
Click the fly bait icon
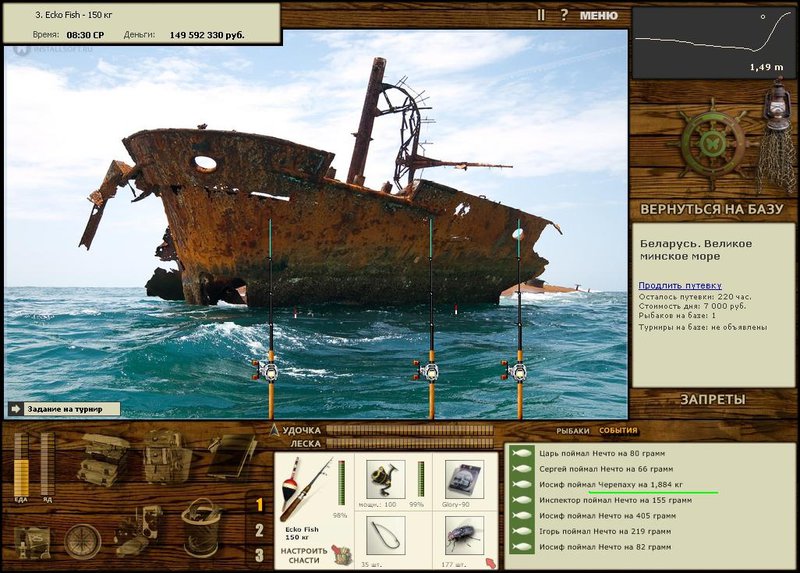pyautogui.click(x=464, y=535)
